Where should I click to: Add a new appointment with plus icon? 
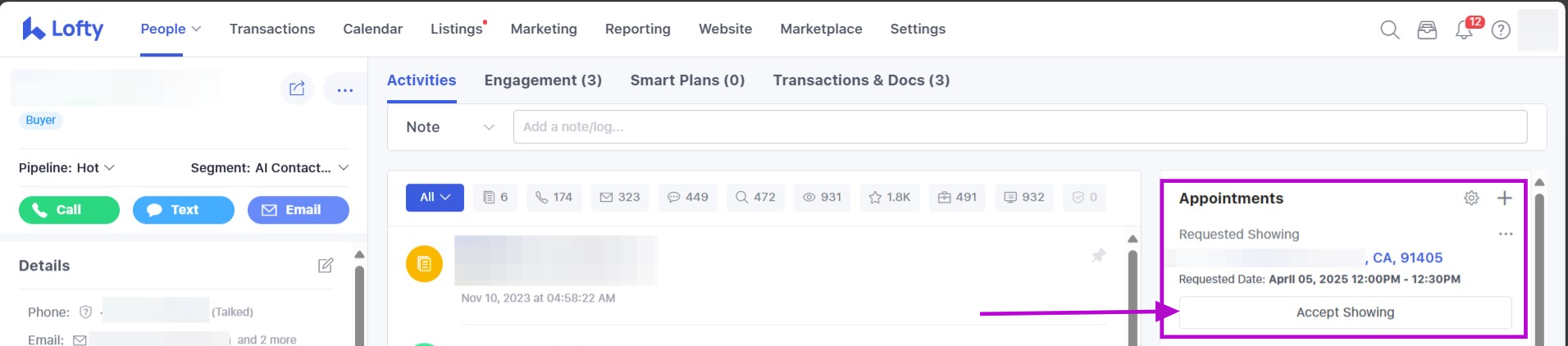pos(1504,198)
